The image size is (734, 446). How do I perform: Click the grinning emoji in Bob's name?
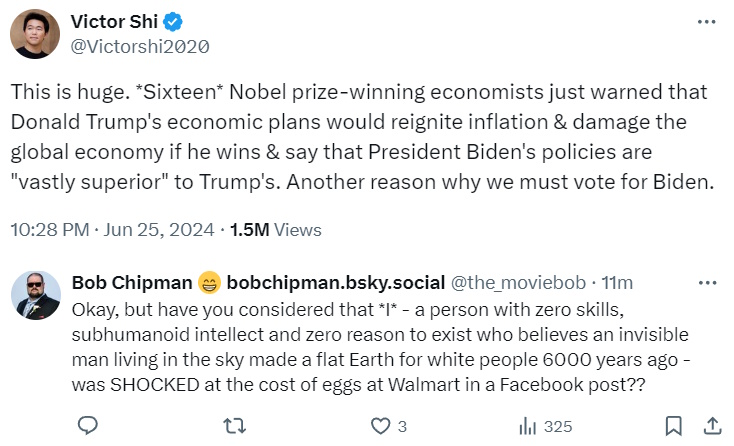click(209, 281)
